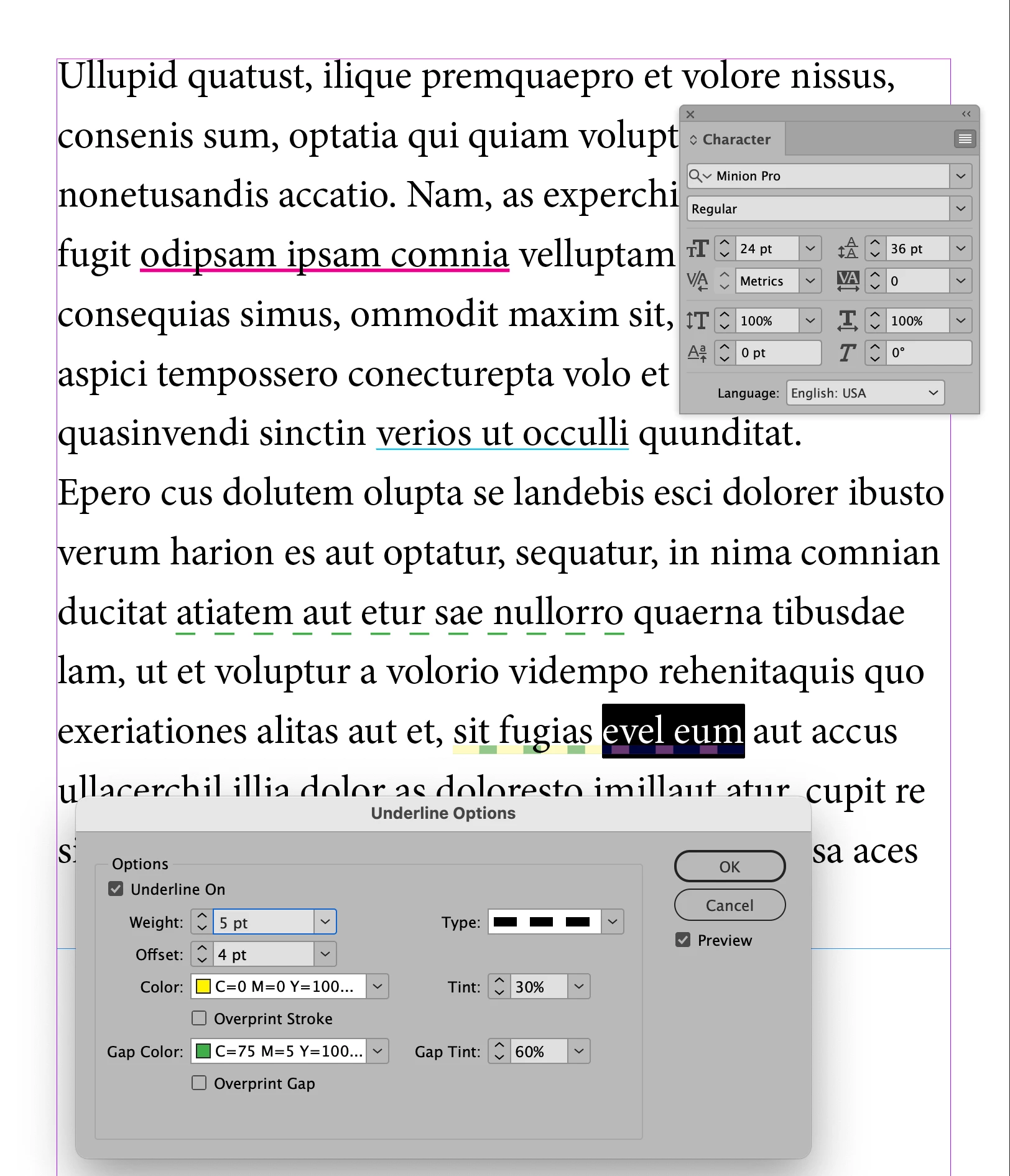Click the vertical scale icon
The image size is (1010, 1176).
698,321
